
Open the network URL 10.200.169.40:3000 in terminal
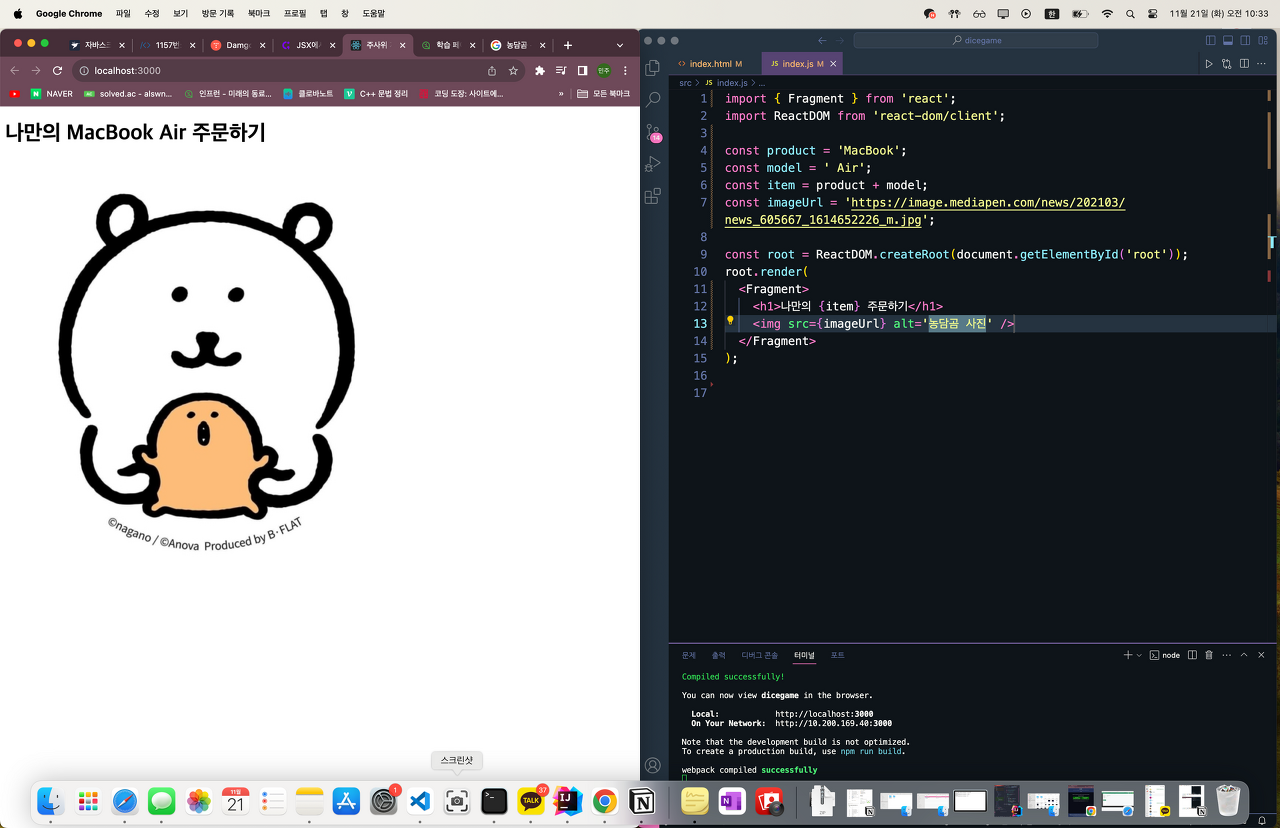pos(833,723)
